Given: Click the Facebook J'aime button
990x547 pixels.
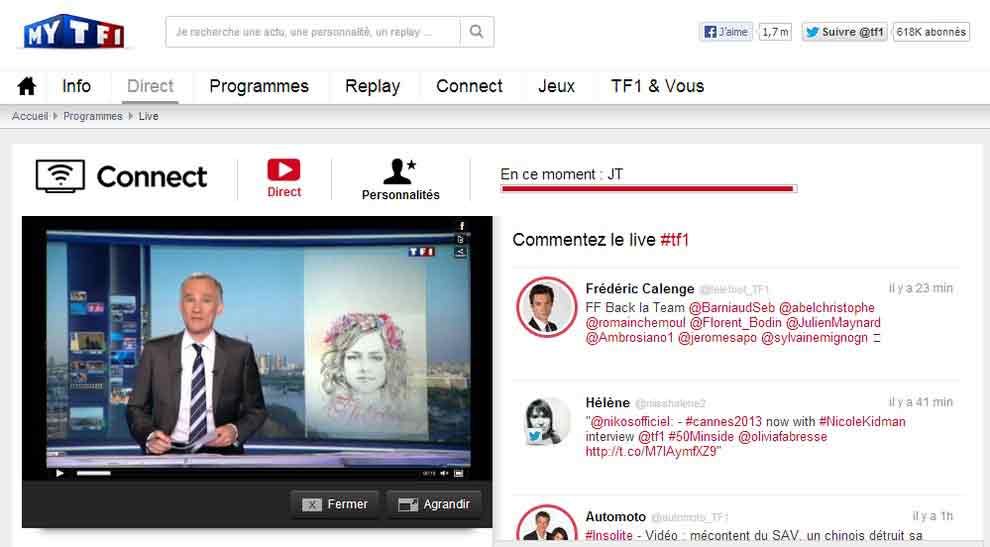Looking at the screenshot, I should tap(726, 32).
